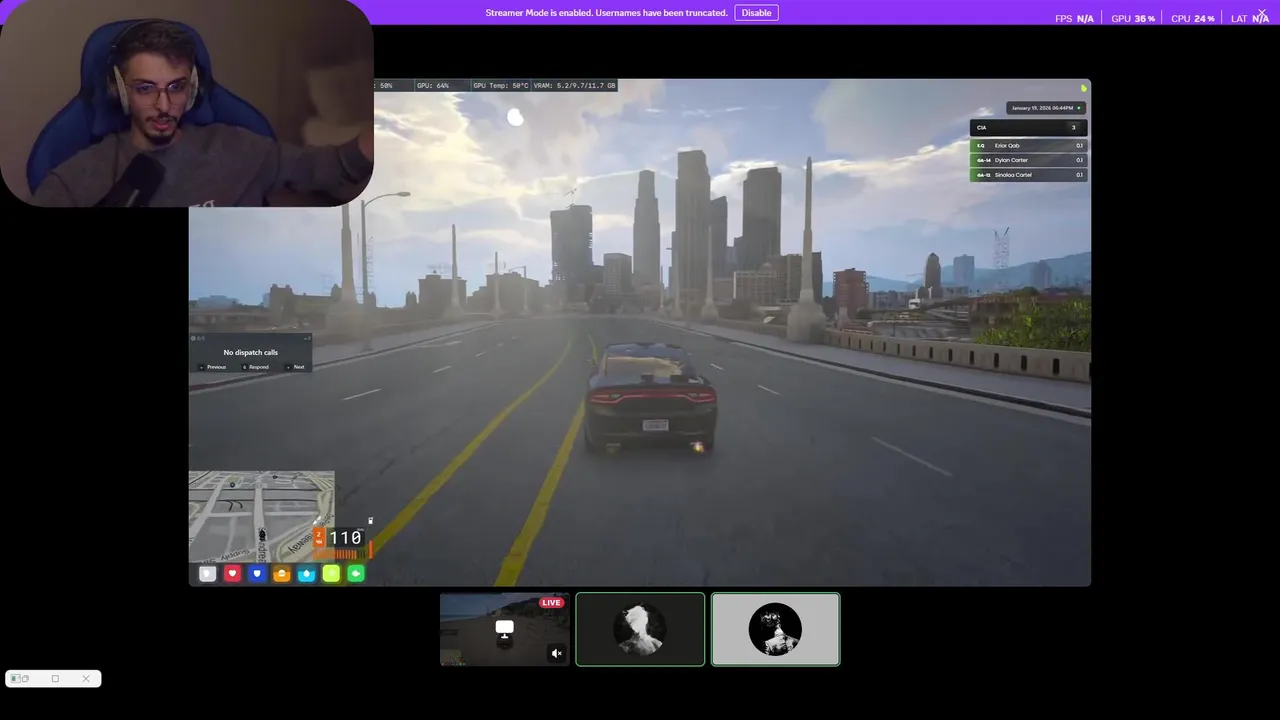
Task: Select the Dylan Carter row in the list
Action: point(1028,160)
